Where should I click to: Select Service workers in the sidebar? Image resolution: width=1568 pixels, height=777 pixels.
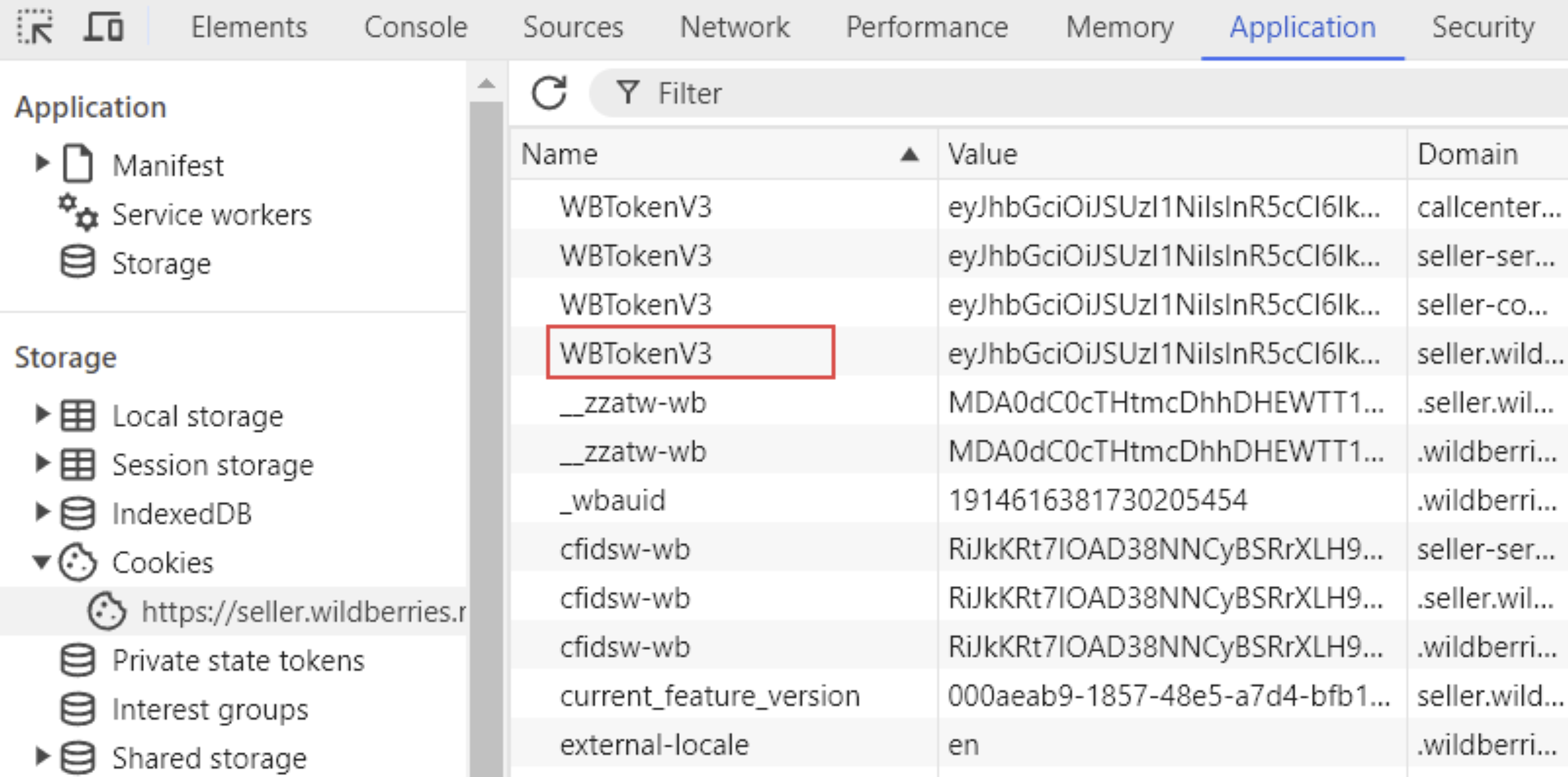click(x=212, y=214)
